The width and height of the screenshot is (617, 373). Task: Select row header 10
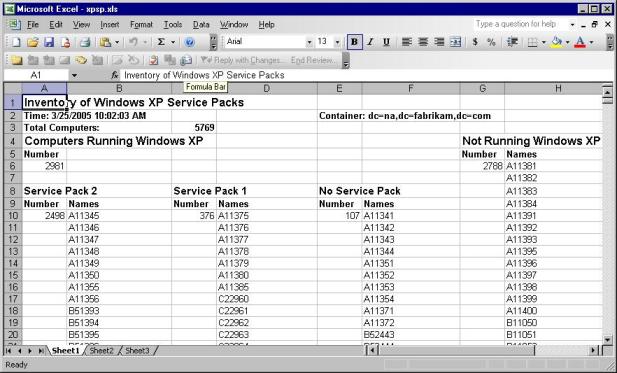(x=13, y=216)
